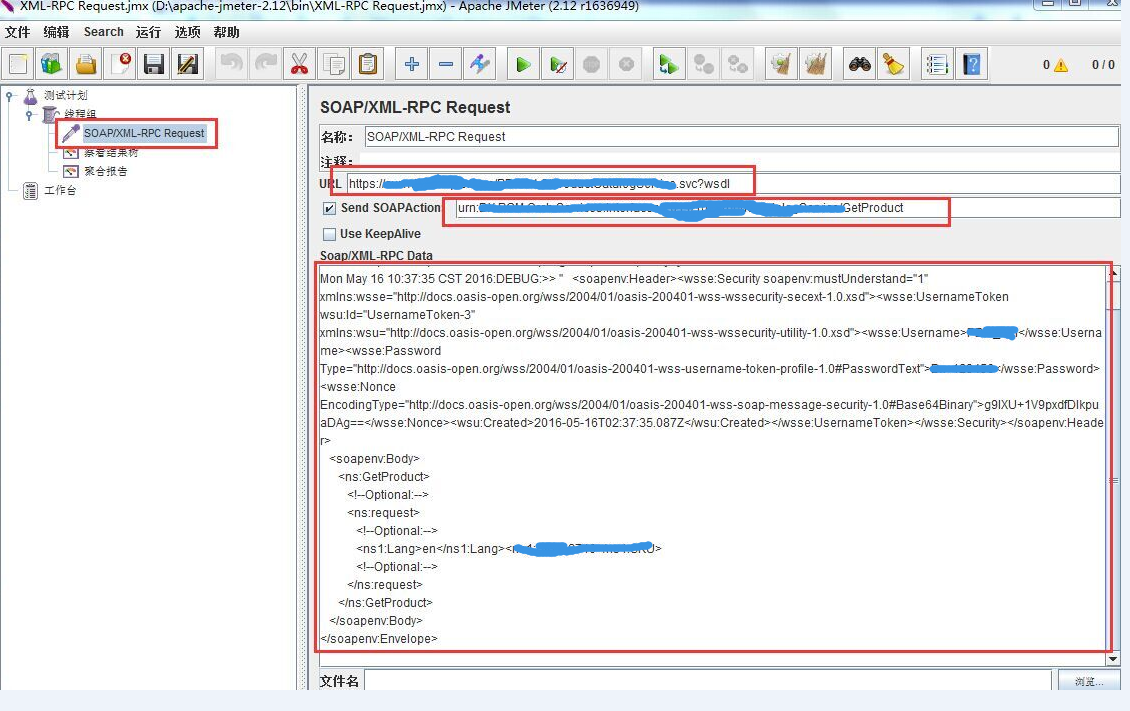Select the 察看结果树 listener node
Viewport: 1130px width, 711px height.
point(111,152)
